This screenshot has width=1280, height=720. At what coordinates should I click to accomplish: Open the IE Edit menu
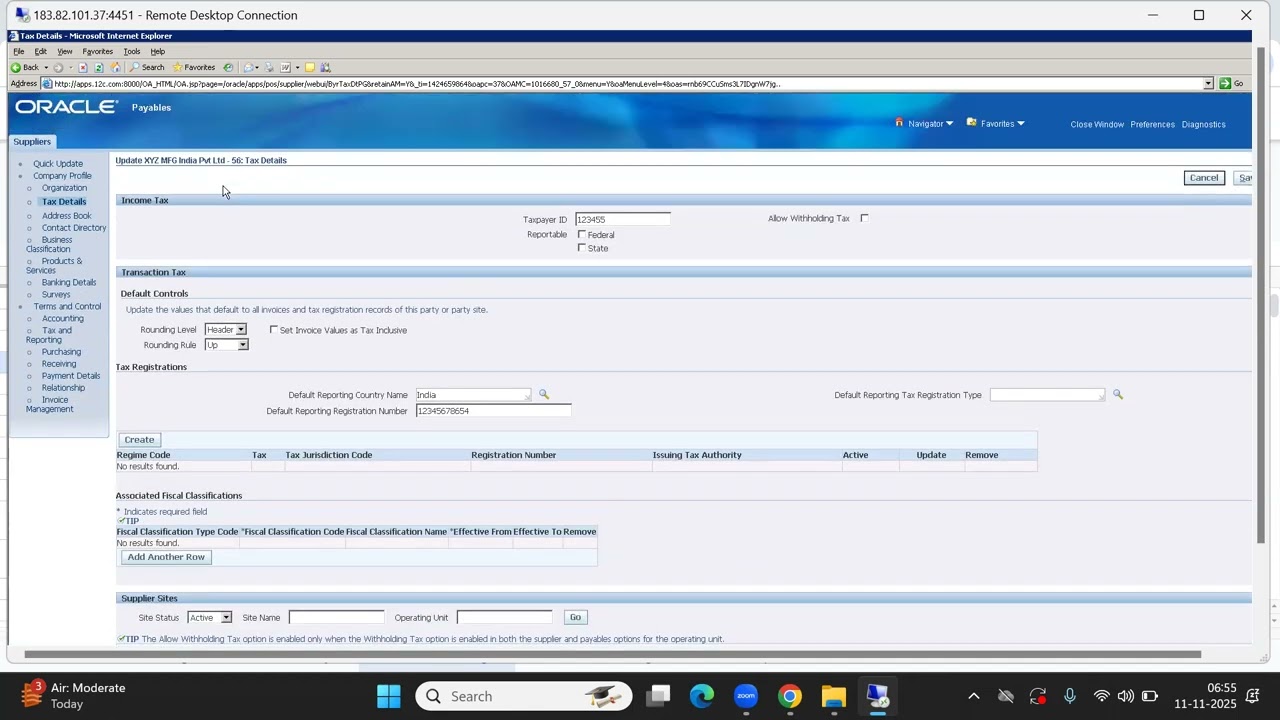40,51
